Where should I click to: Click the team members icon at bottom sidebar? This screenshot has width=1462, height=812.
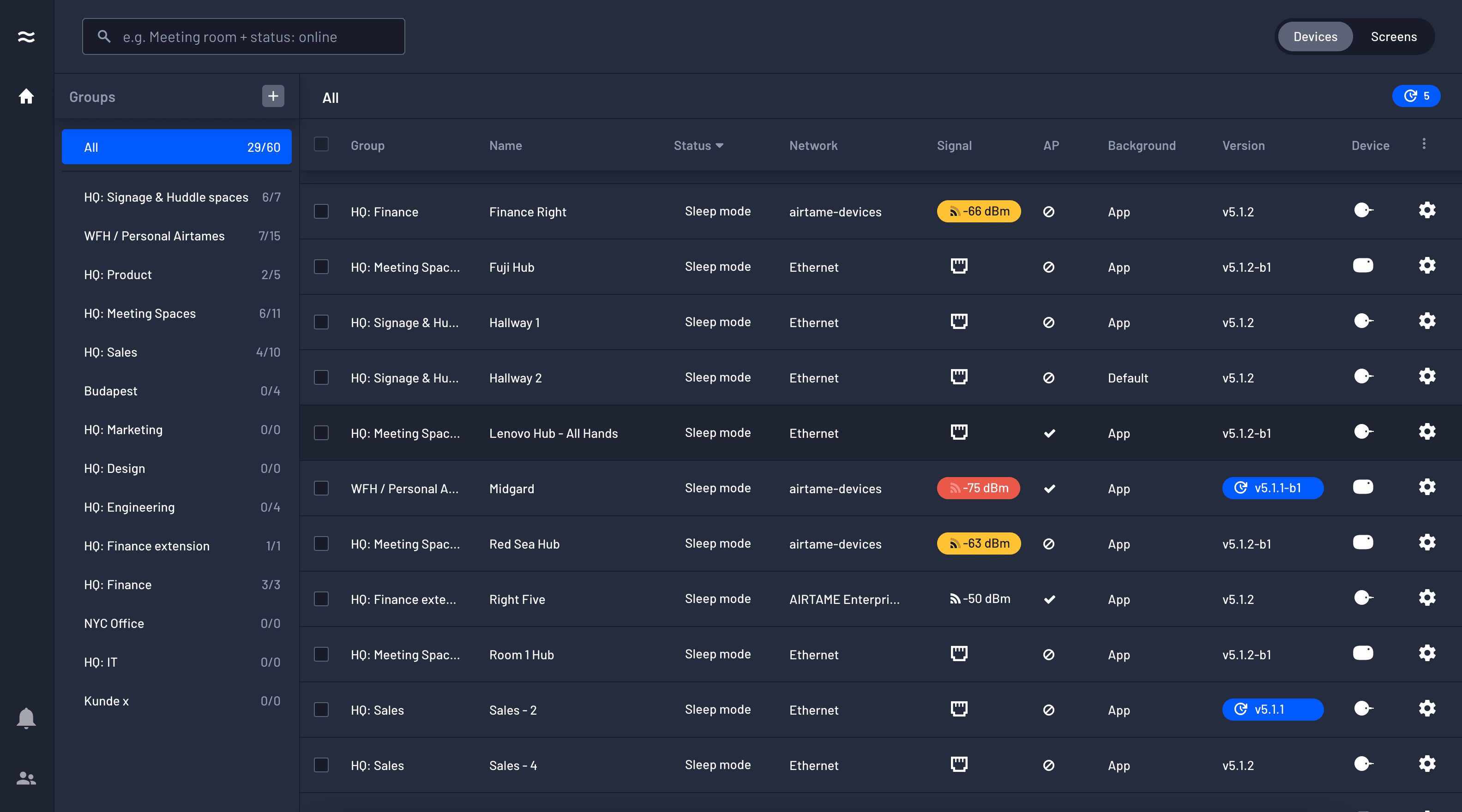coord(25,778)
